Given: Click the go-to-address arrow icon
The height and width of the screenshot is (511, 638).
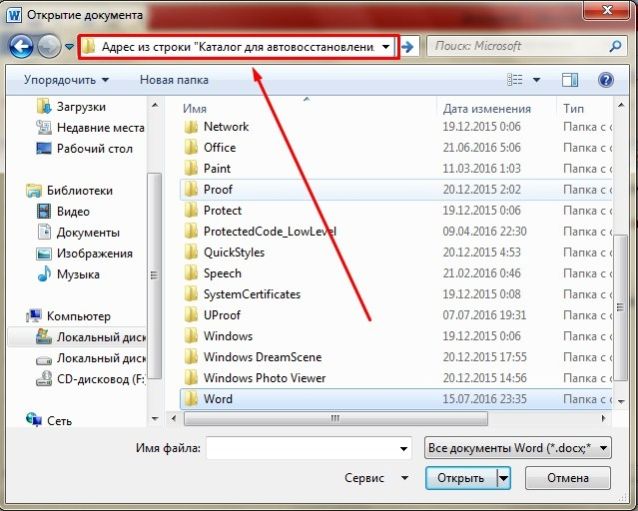Looking at the screenshot, I should pyautogui.click(x=409, y=46).
